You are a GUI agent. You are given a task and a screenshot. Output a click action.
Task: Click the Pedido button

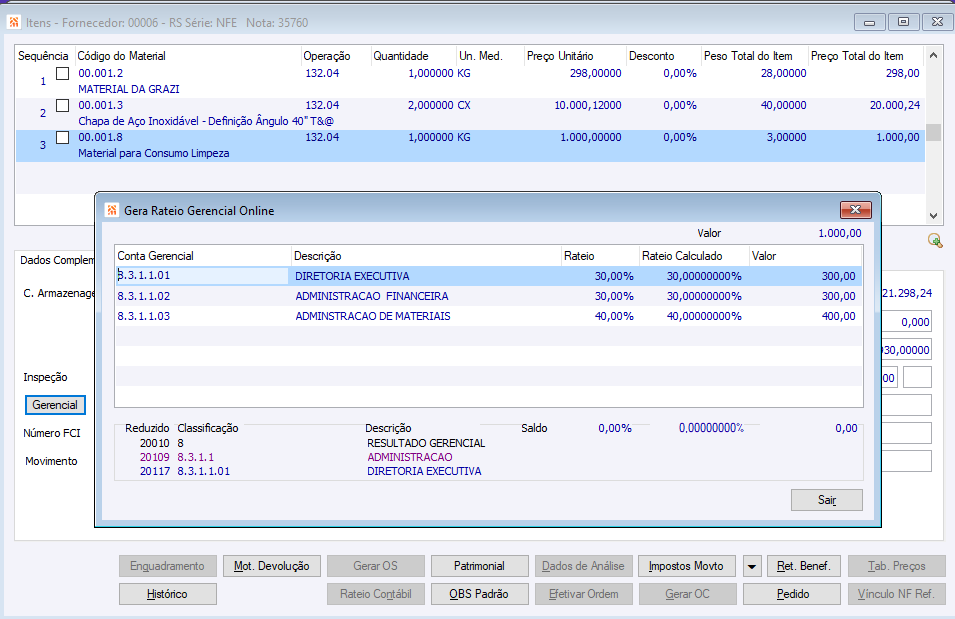pos(792,594)
